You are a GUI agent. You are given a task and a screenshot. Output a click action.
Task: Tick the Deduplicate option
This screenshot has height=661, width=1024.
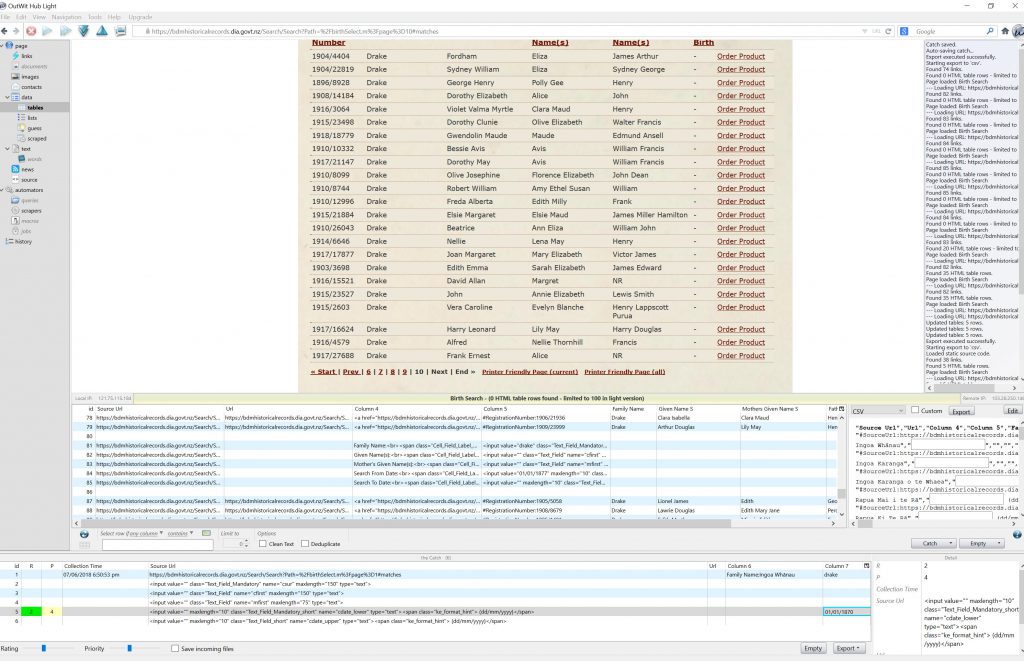(304, 544)
